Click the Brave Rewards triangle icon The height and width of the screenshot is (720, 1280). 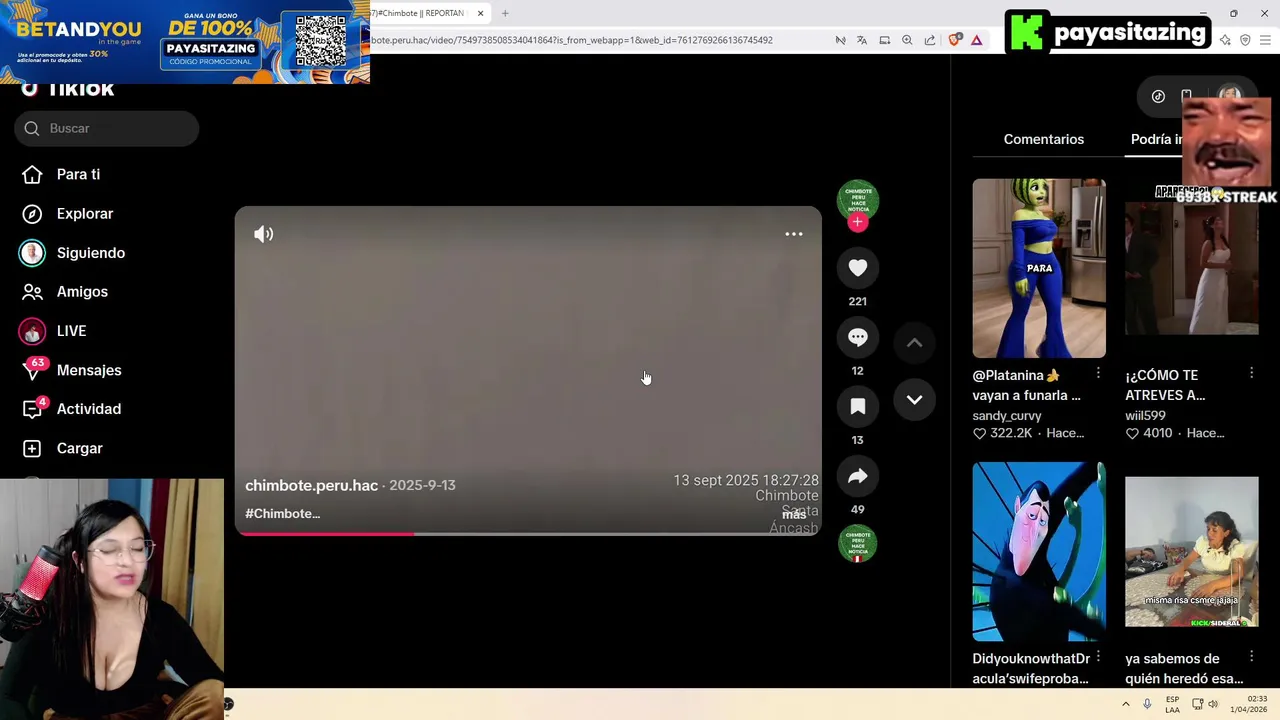pos(976,40)
